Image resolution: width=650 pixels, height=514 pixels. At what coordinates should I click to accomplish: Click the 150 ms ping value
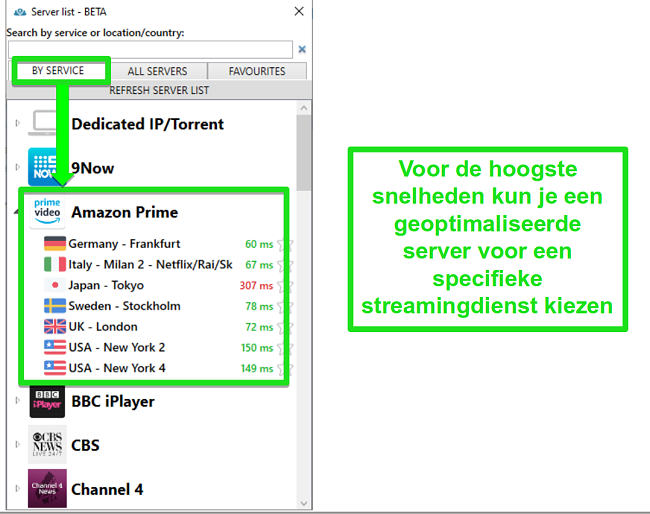click(x=257, y=348)
